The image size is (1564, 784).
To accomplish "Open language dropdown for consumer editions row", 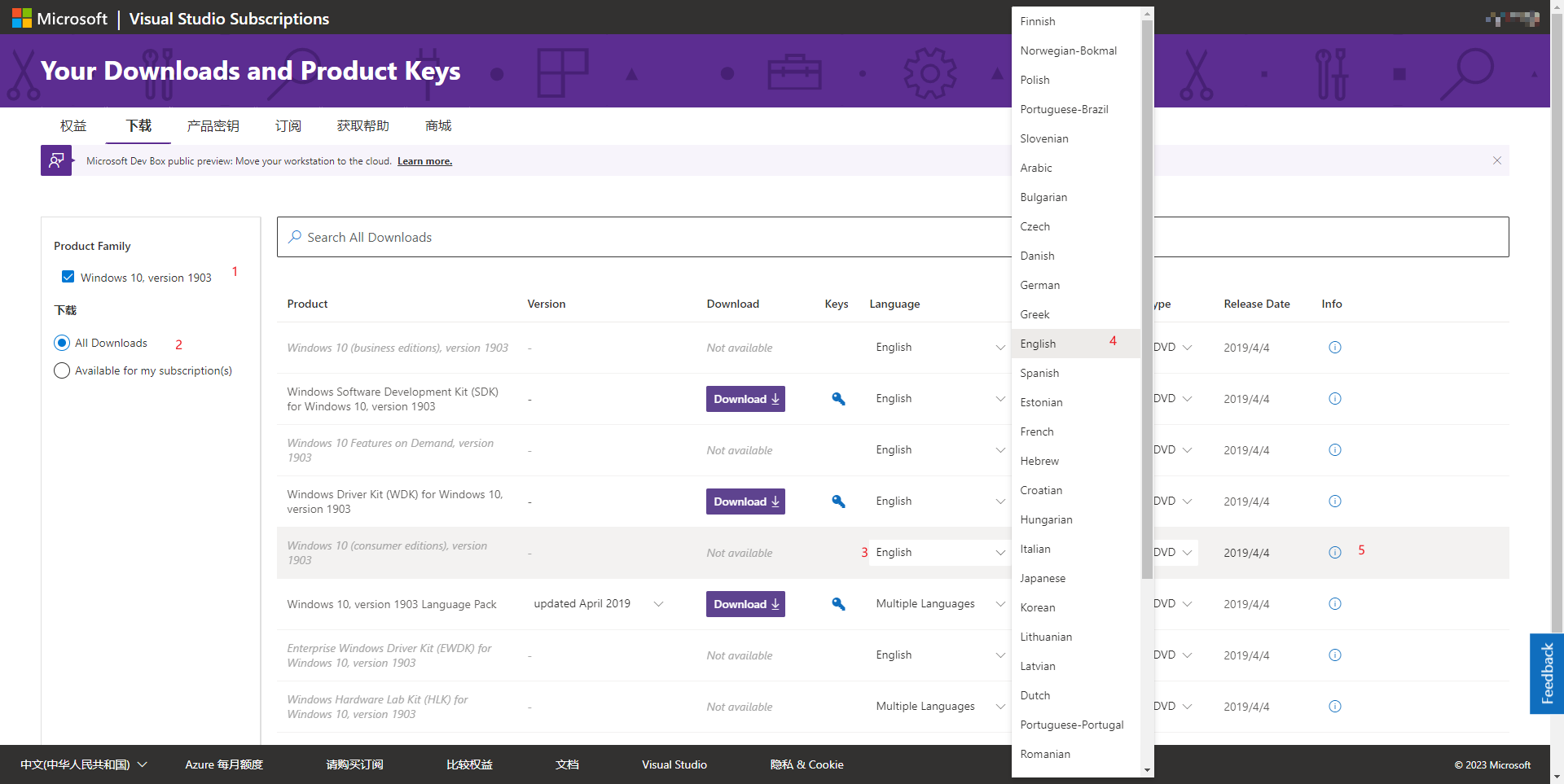I will pyautogui.click(x=940, y=553).
